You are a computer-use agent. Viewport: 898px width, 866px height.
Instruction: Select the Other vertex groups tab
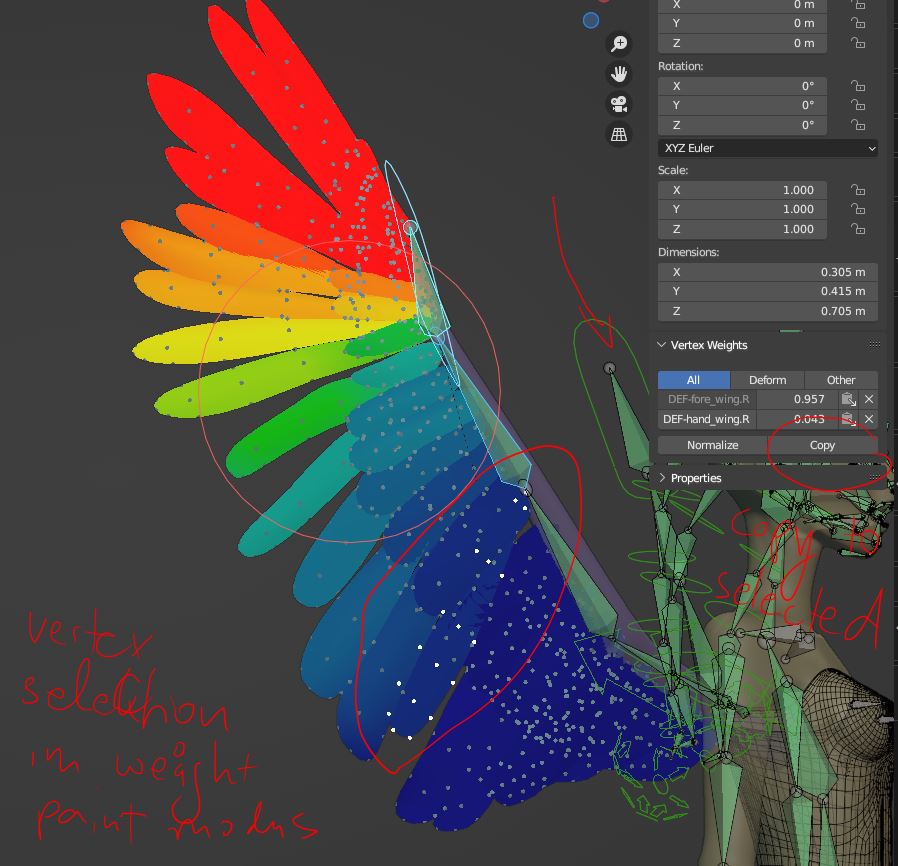[x=841, y=380]
